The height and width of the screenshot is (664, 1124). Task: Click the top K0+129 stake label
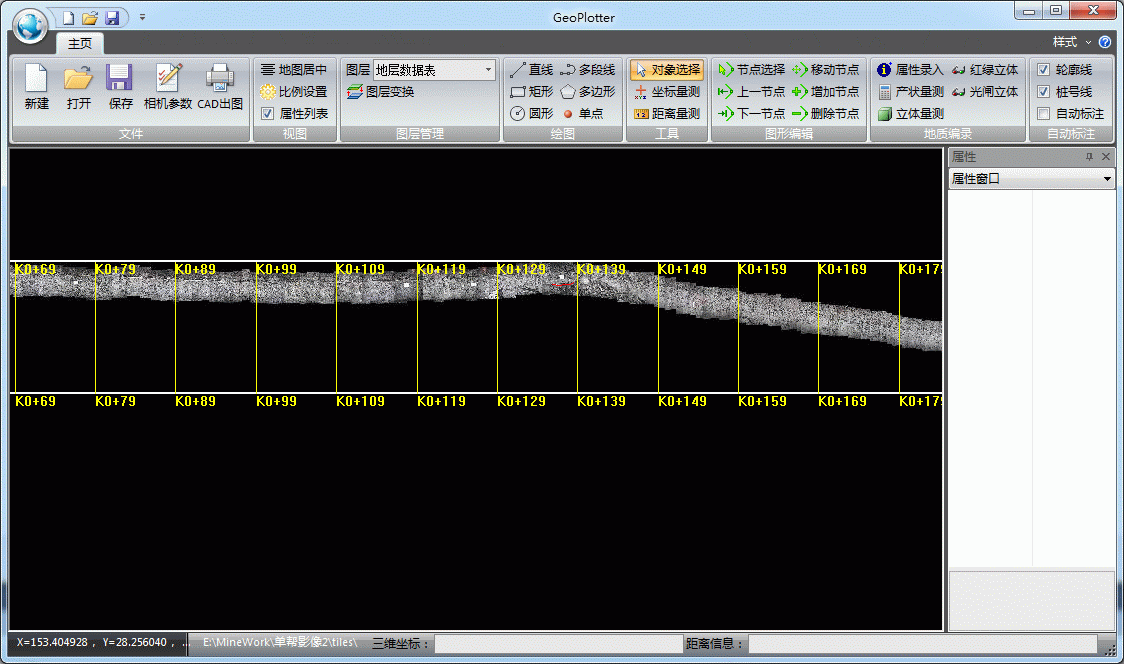coord(521,269)
